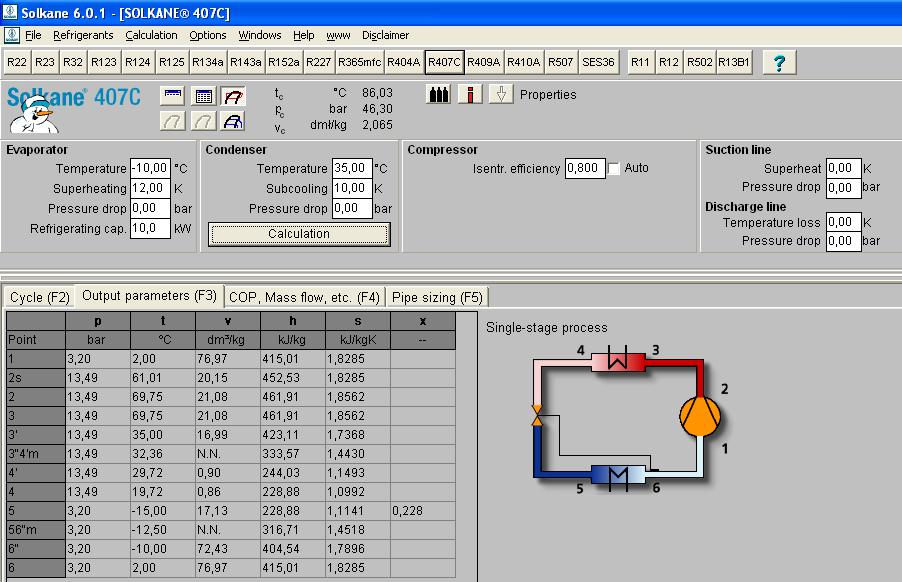This screenshot has width=902, height=582.
Task: Open the Options menu
Action: [x=208, y=35]
